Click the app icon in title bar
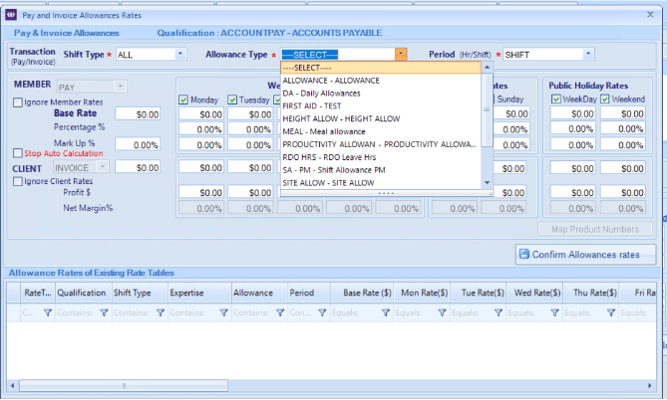This screenshot has width=667, height=400. point(11,15)
